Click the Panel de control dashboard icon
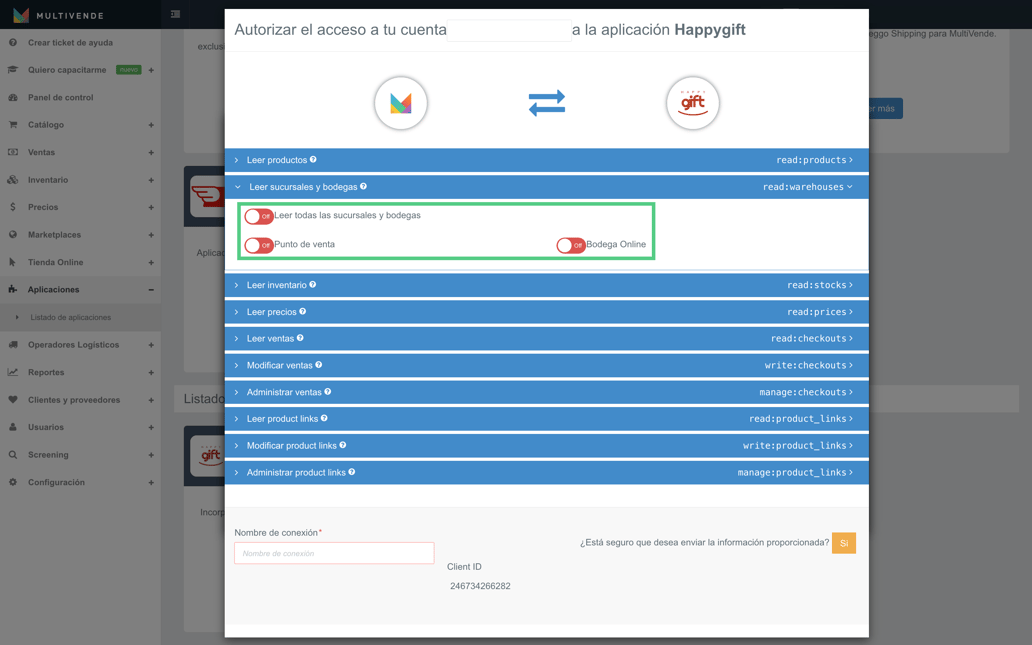The width and height of the screenshot is (1032, 645). 13,97
